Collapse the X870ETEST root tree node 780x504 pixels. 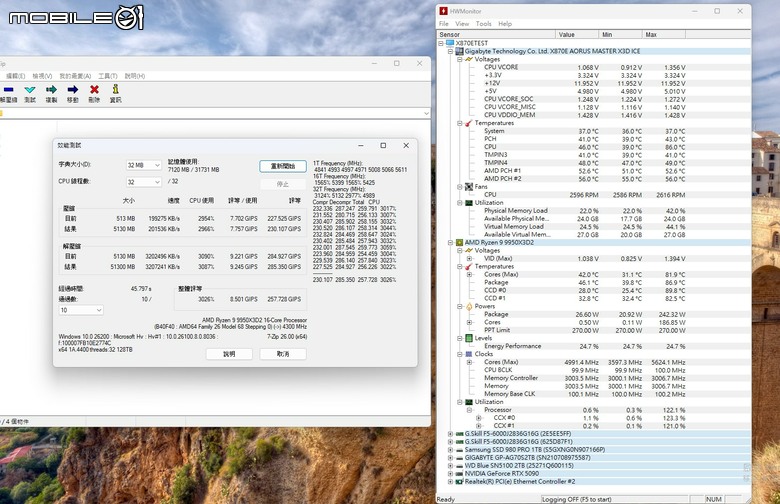441,43
